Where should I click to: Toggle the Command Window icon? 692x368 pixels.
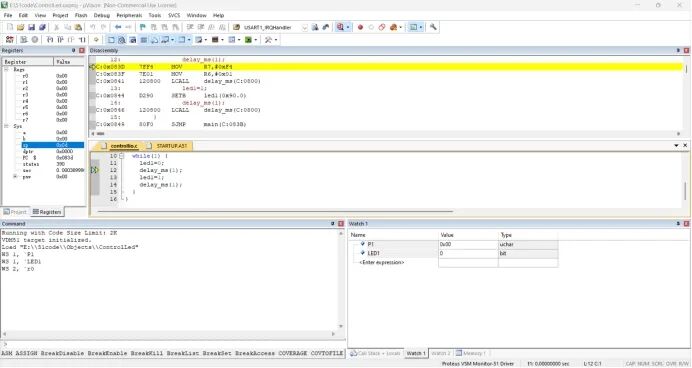tap(111, 40)
